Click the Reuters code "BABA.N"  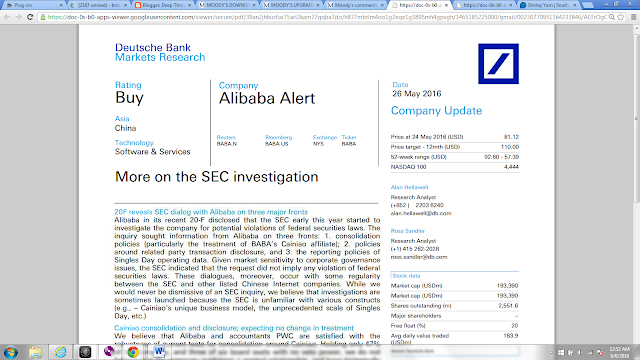pos(227,144)
